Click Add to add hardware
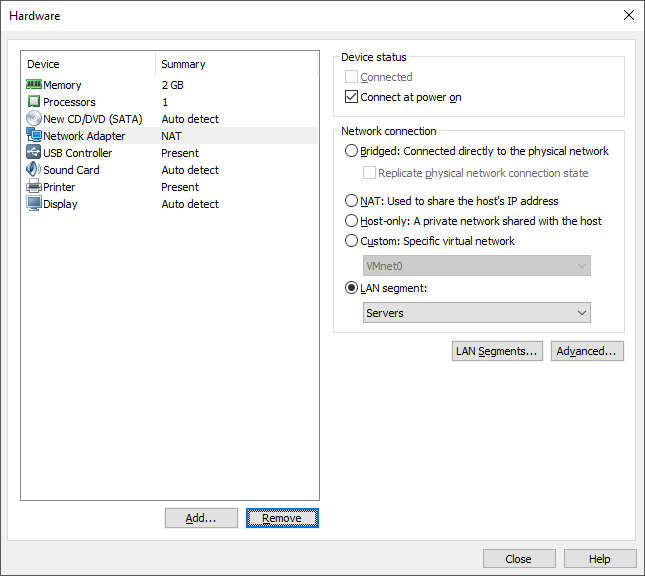The width and height of the screenshot is (645, 576). (x=201, y=518)
